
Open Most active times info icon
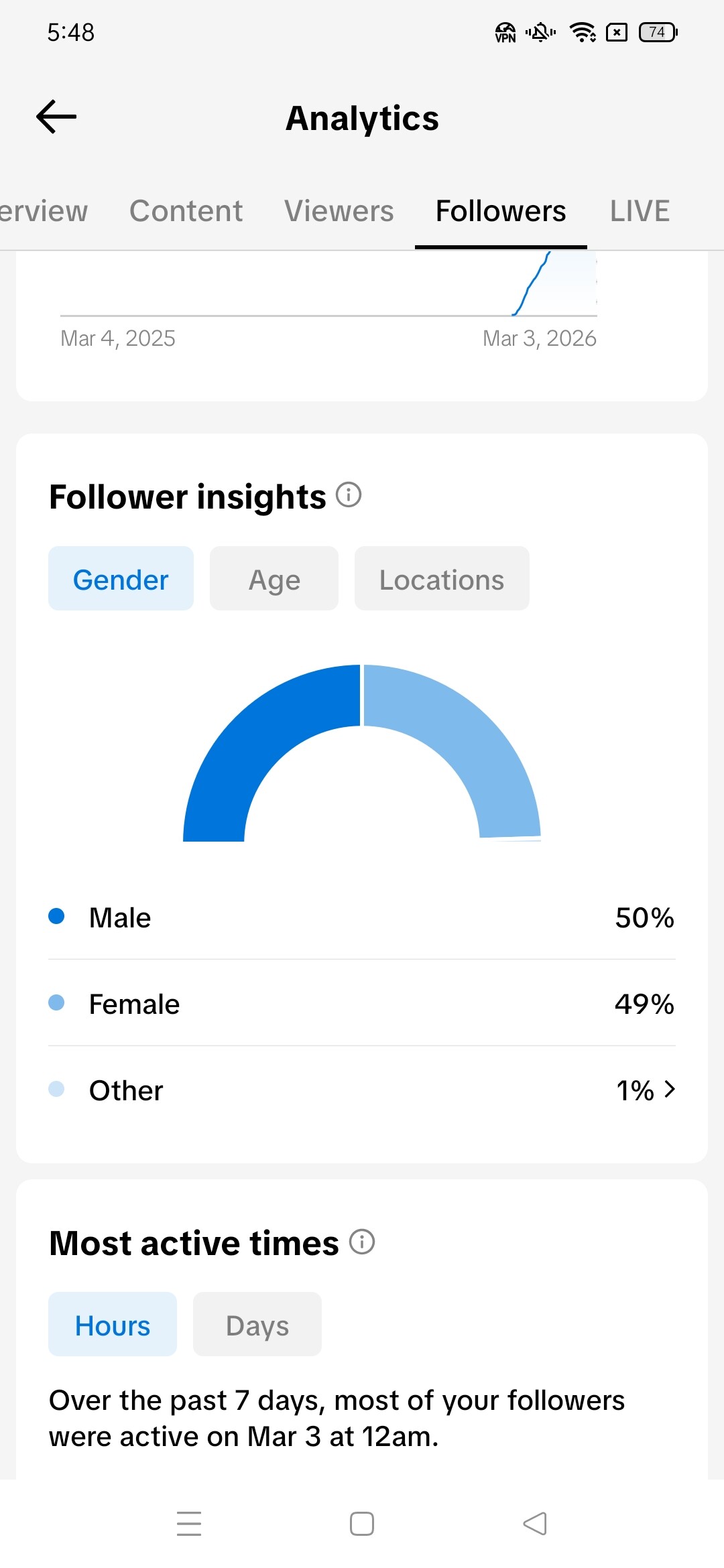(362, 1242)
